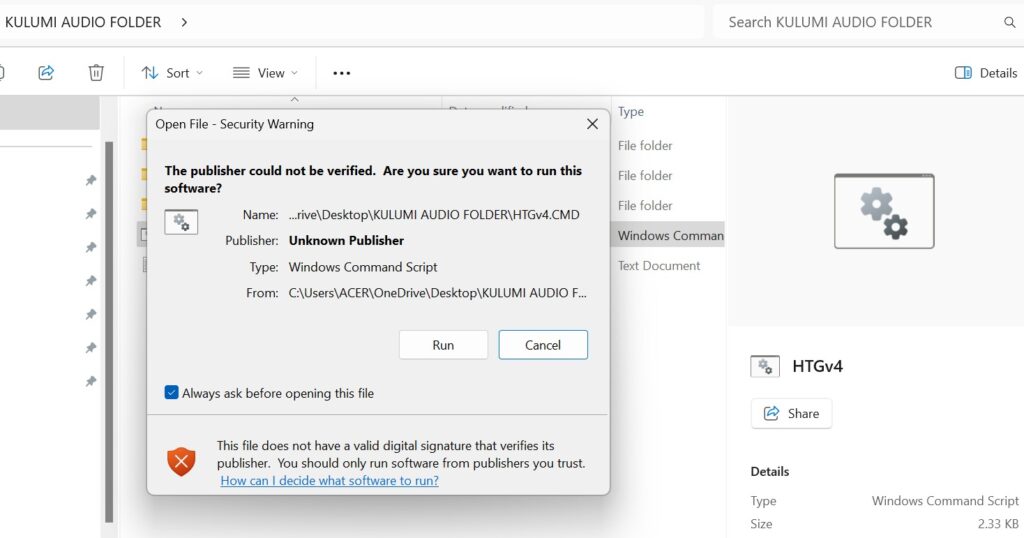Select the Text Document type cell
Screen dimensions: 1024x538
[x=659, y=266]
